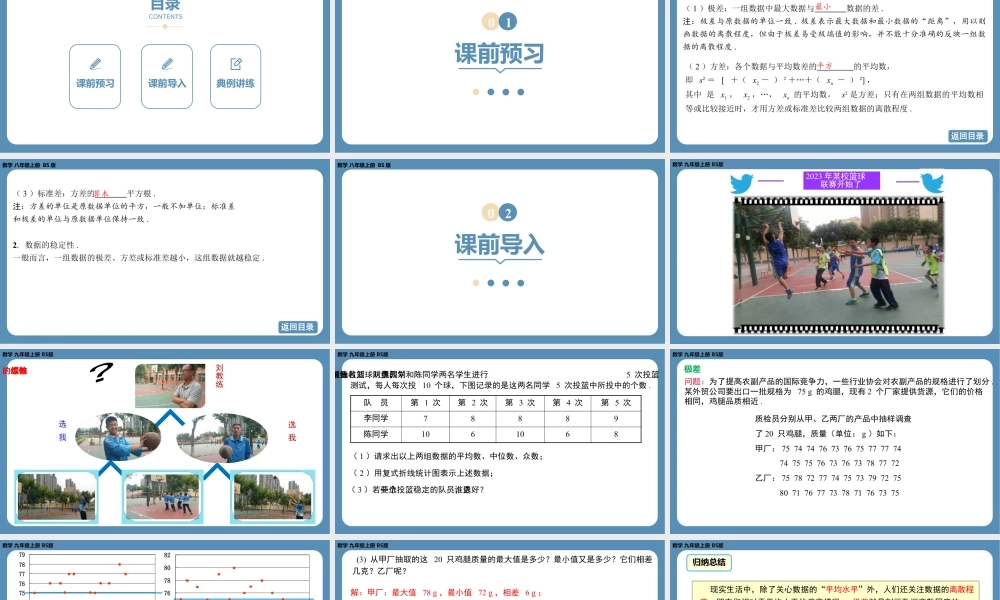The width and height of the screenshot is (1000, 600).
Task: Click the 返回目录 button on the standard deviation slide
Action: click(x=297, y=326)
